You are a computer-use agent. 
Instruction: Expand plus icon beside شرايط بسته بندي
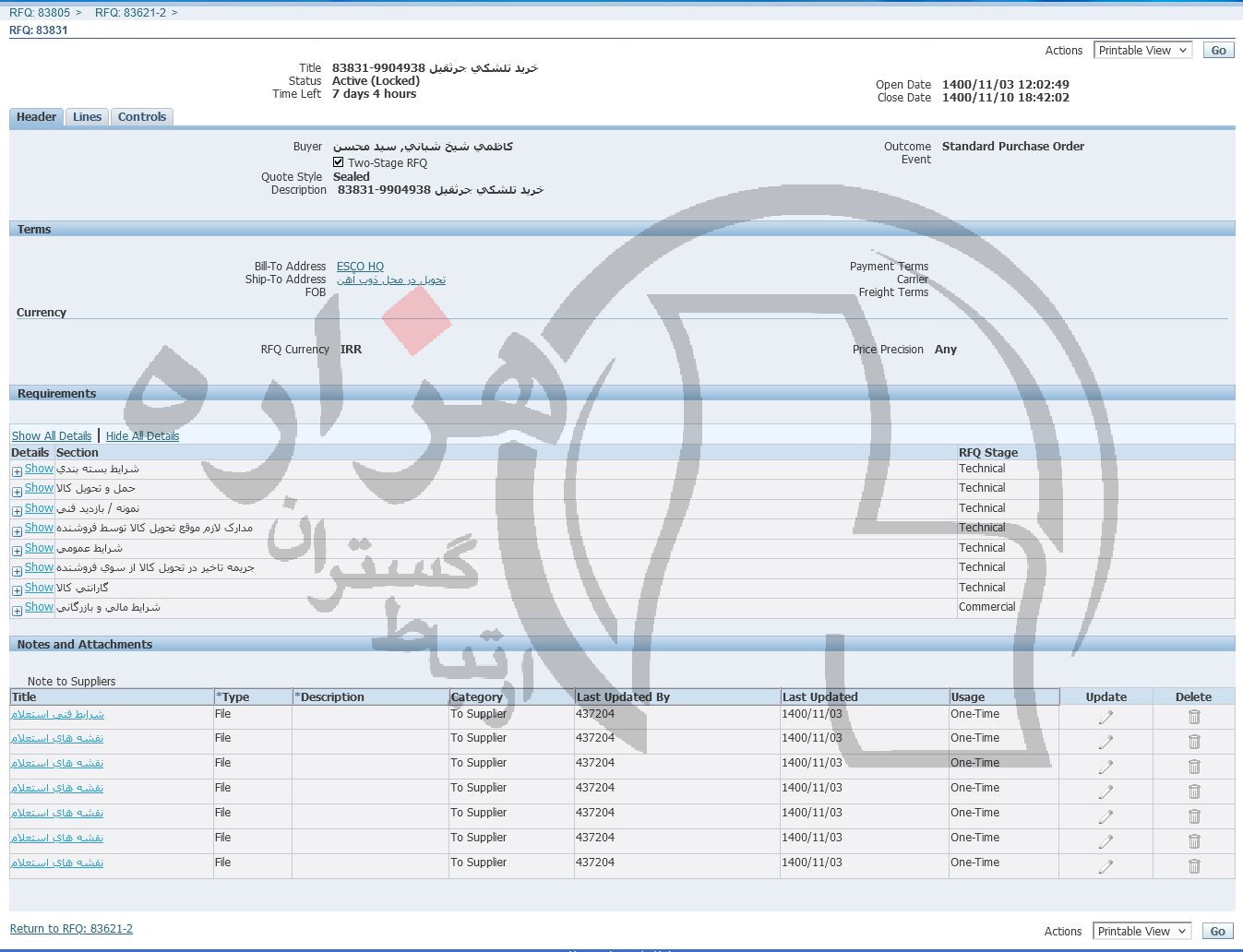pos(17,471)
